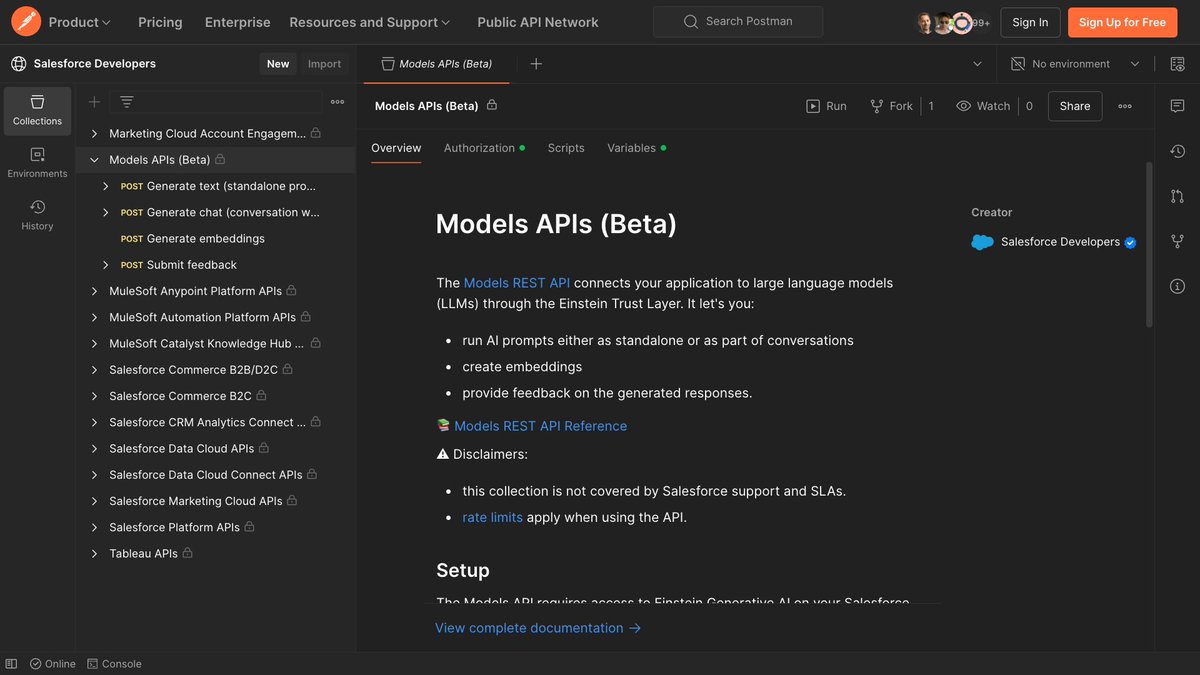Open the environment quick look icon

1177,64
